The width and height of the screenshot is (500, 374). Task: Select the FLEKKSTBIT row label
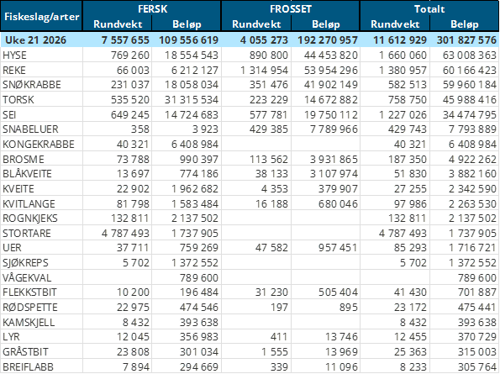30,292
